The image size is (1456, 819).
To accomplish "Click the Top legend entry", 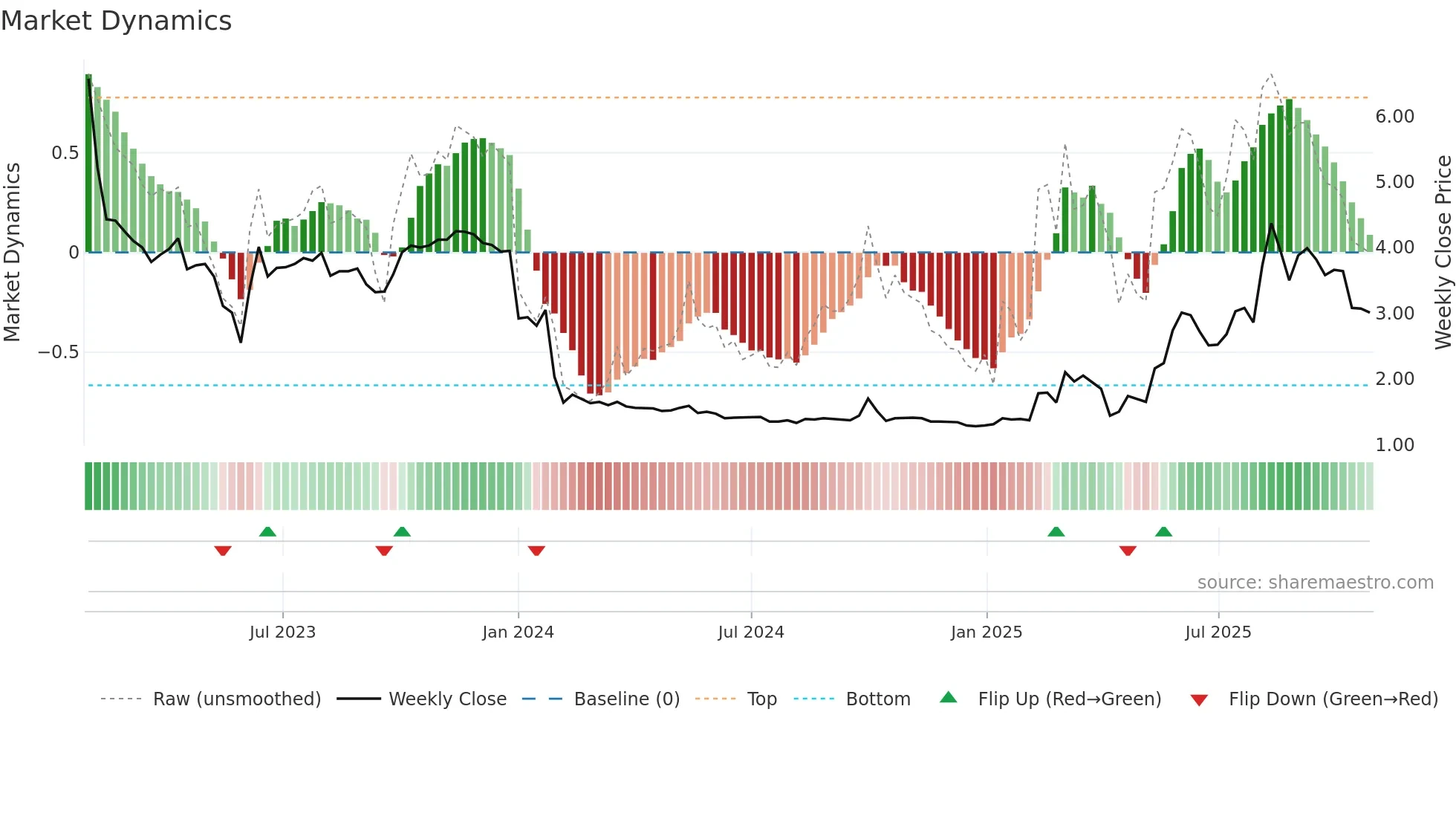I will click(736, 699).
